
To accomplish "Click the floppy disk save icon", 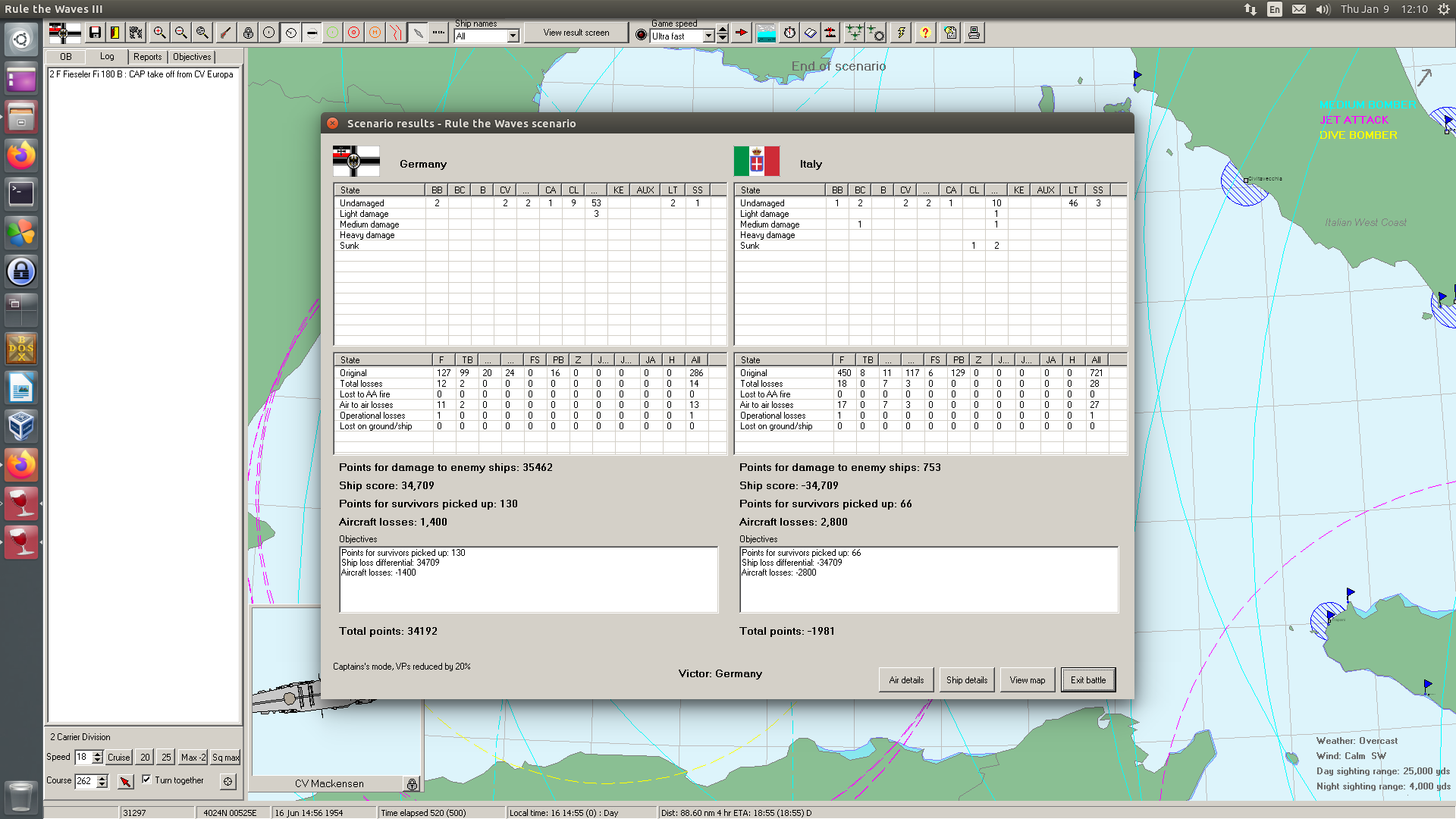I will click(x=95, y=33).
